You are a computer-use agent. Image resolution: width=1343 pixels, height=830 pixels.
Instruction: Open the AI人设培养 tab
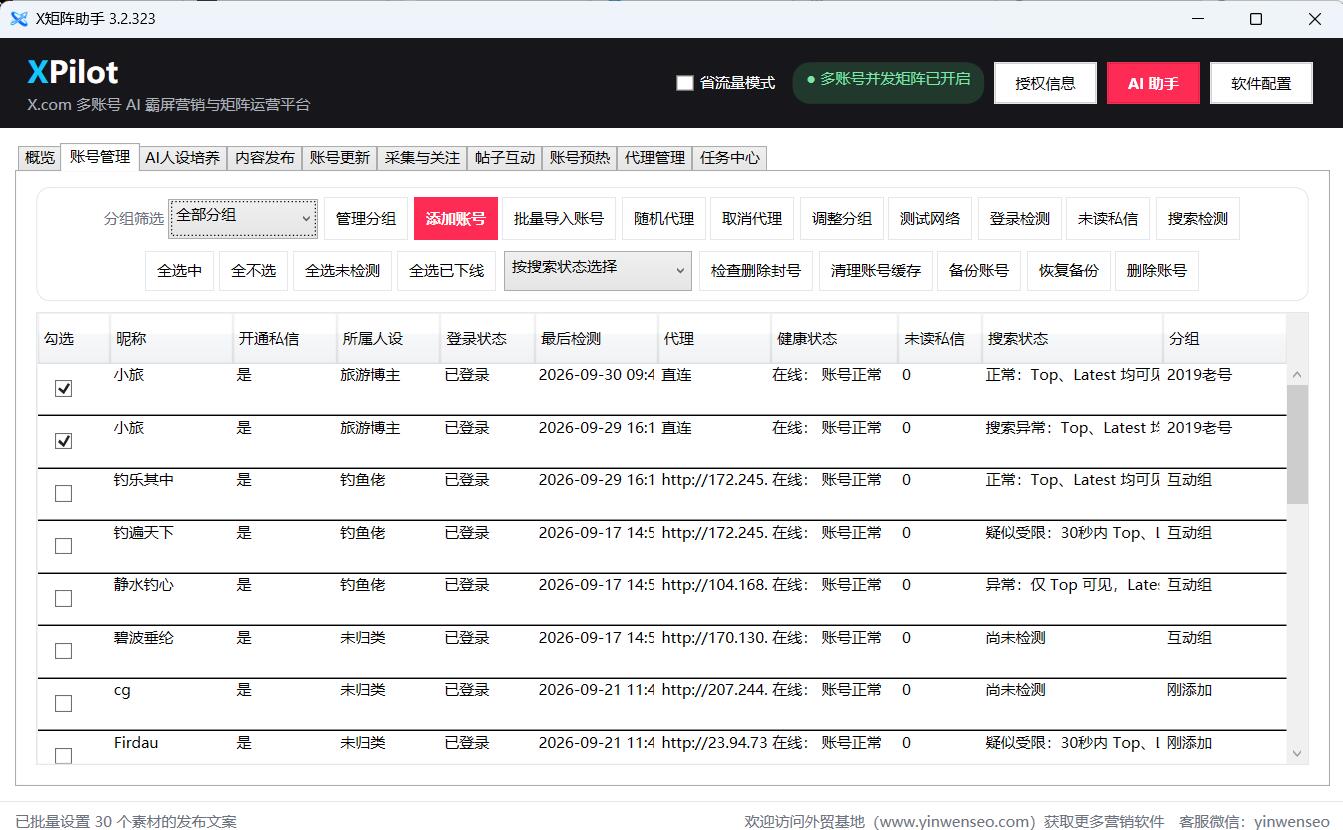[183, 158]
